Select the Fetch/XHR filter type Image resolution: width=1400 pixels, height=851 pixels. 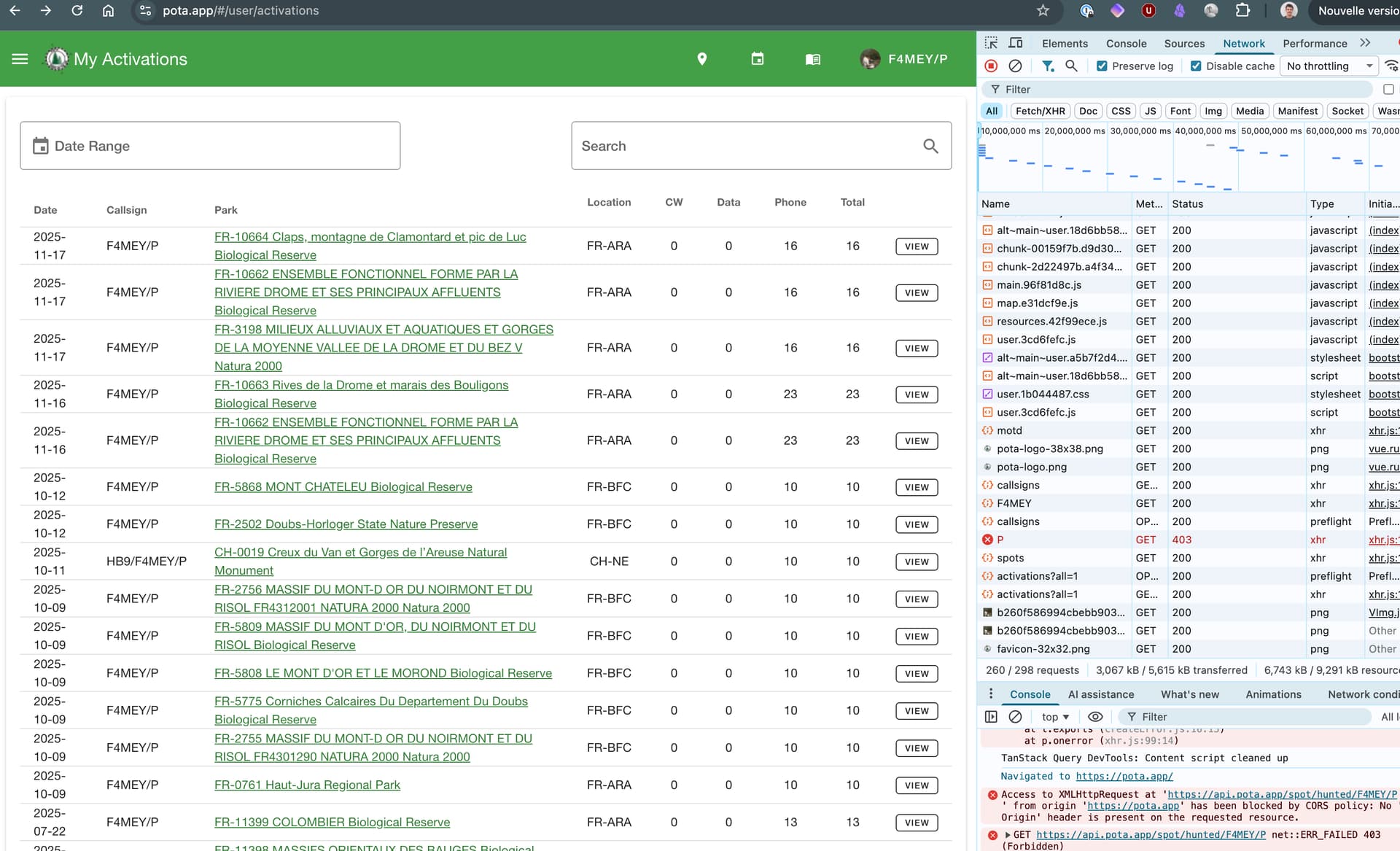coord(1040,111)
